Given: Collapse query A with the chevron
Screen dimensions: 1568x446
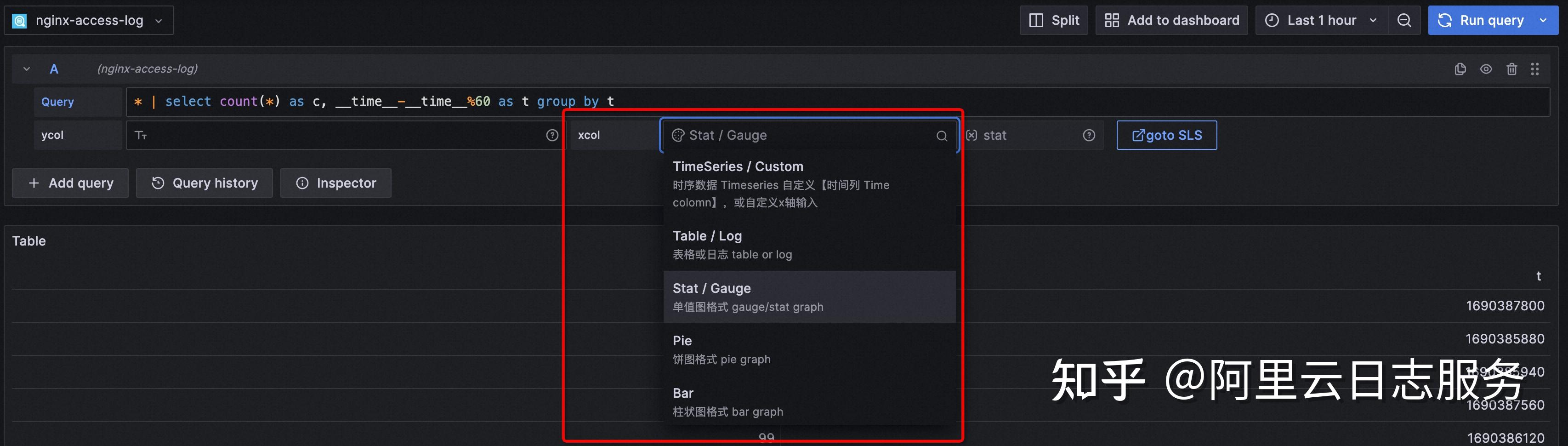Looking at the screenshot, I should click(x=26, y=69).
